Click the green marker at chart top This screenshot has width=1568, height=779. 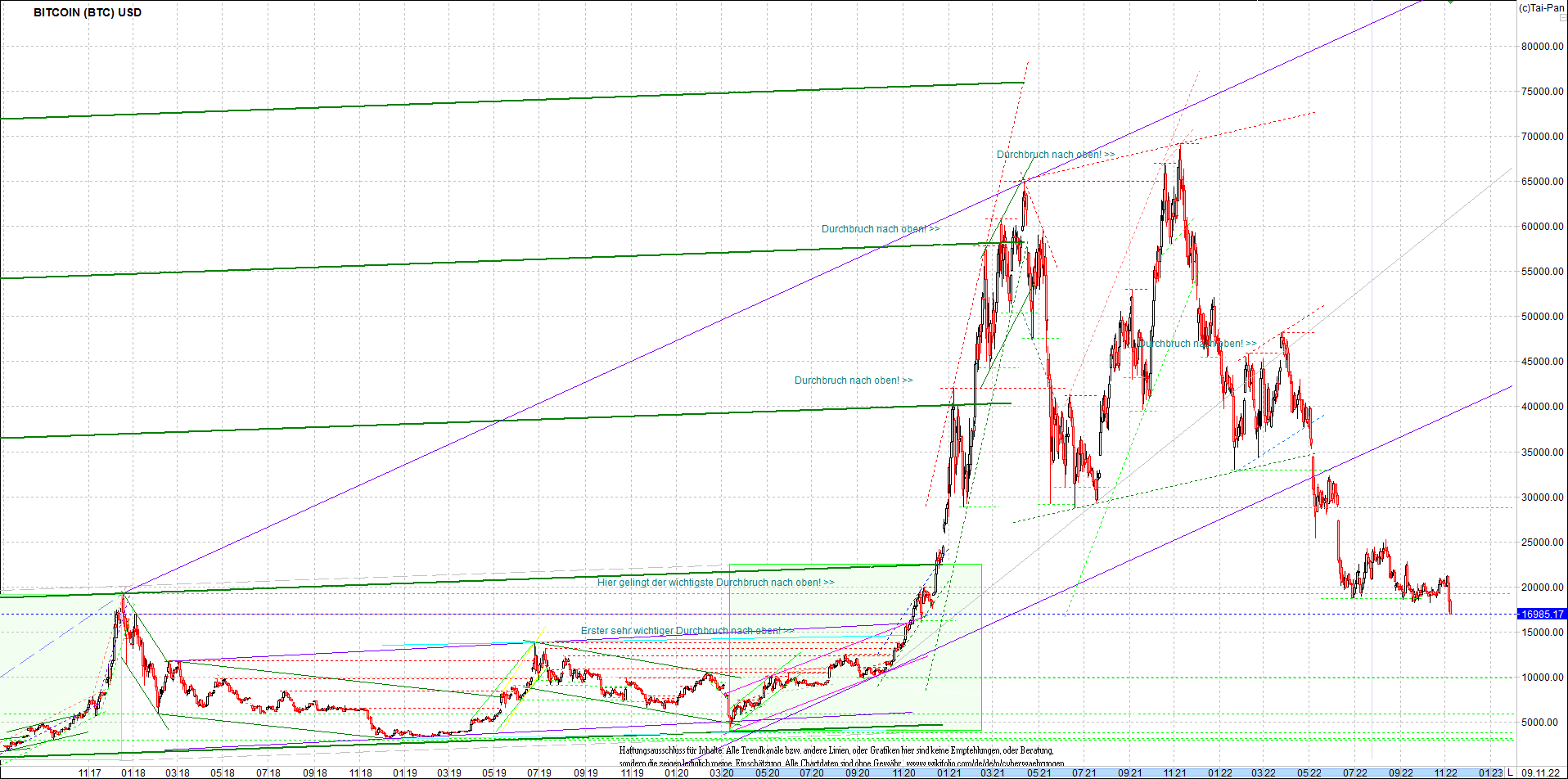point(1450,2)
